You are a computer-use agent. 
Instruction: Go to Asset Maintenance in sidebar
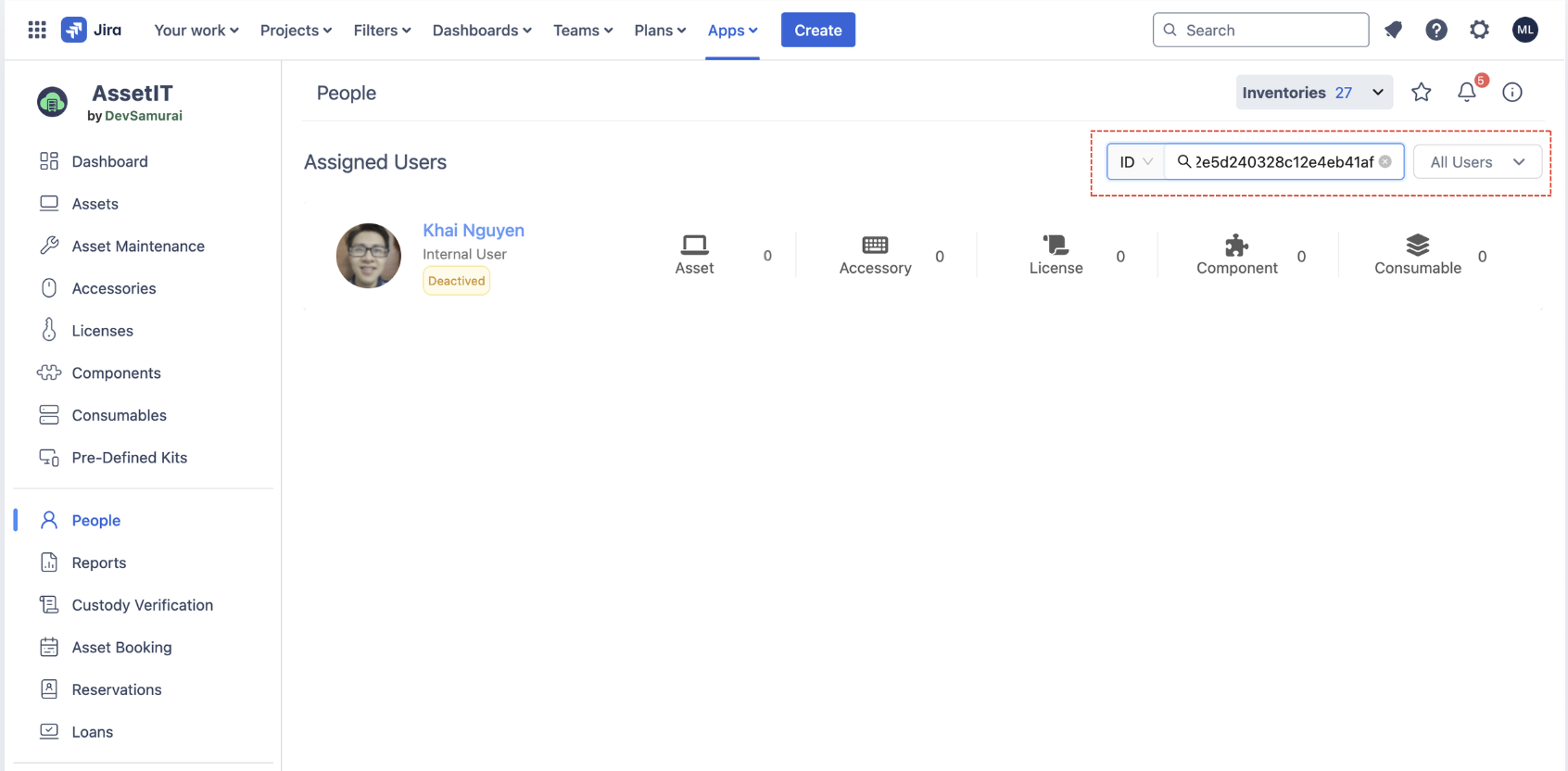click(x=138, y=246)
